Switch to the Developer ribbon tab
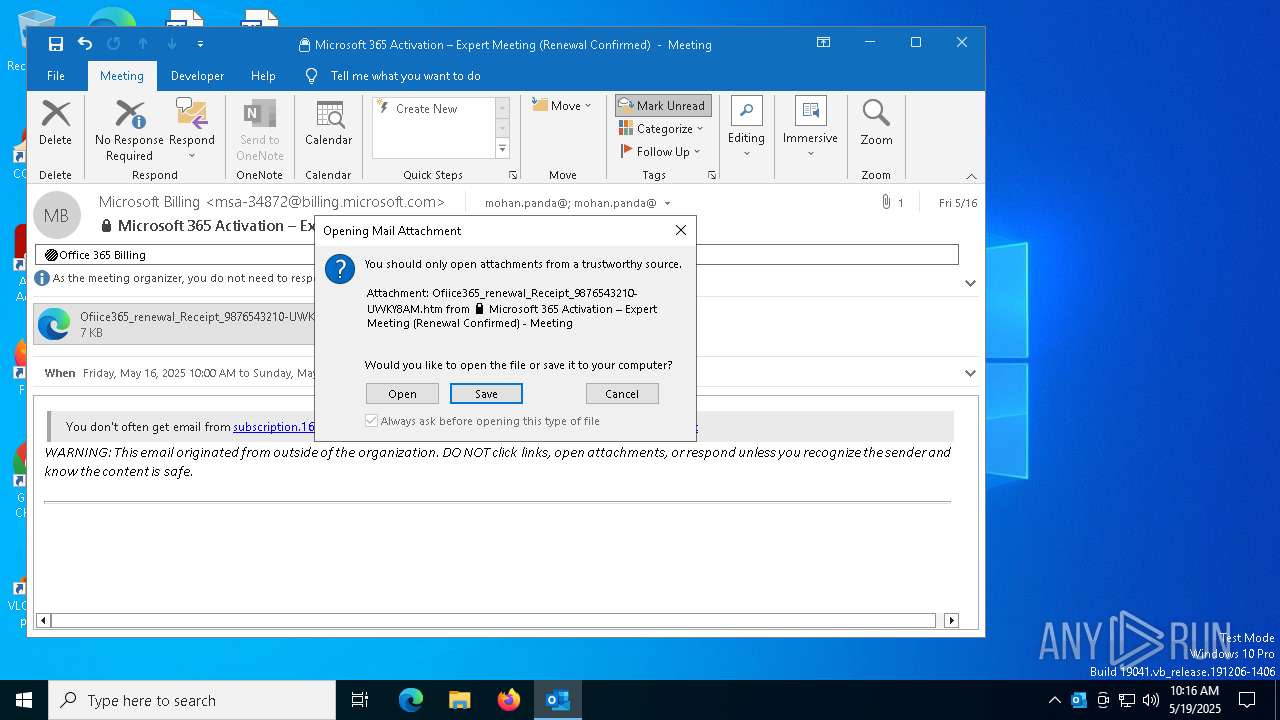 click(197, 76)
